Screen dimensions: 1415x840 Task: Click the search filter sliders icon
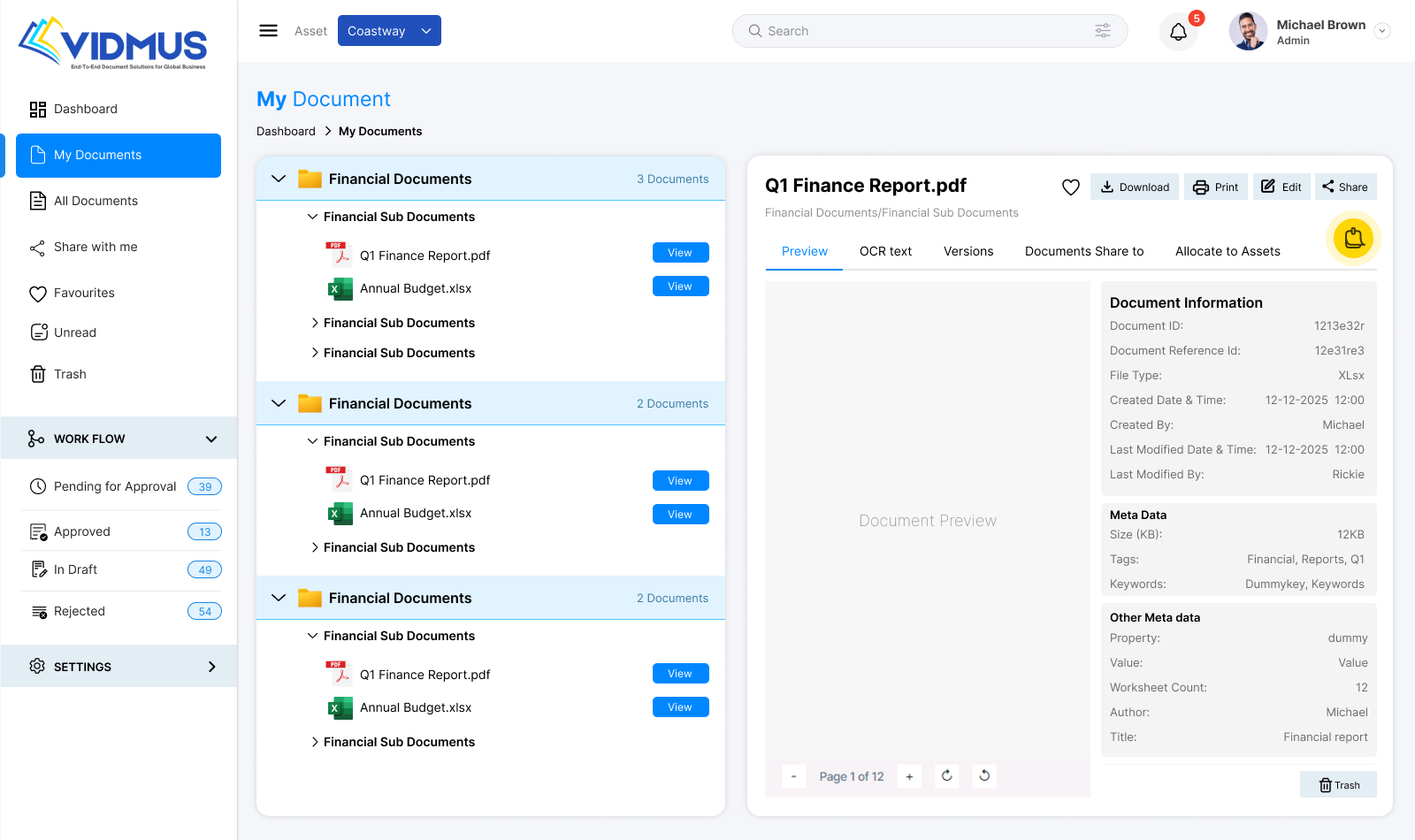(x=1102, y=31)
